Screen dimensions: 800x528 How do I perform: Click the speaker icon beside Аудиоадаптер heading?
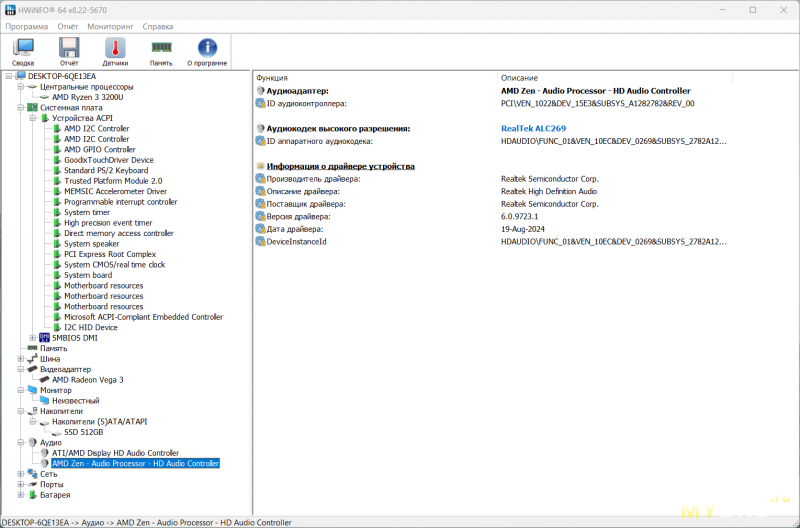pyautogui.click(x=260, y=91)
